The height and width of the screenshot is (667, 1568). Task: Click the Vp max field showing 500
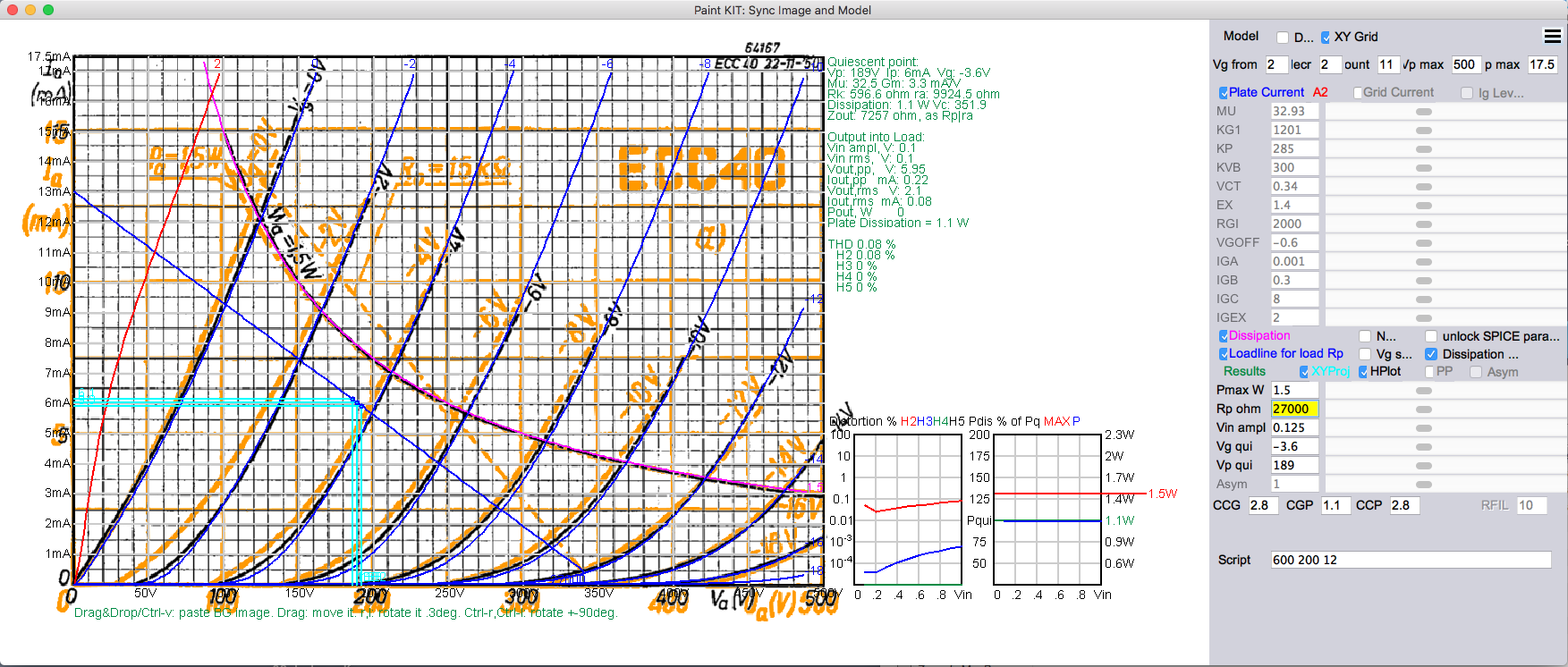[1465, 64]
